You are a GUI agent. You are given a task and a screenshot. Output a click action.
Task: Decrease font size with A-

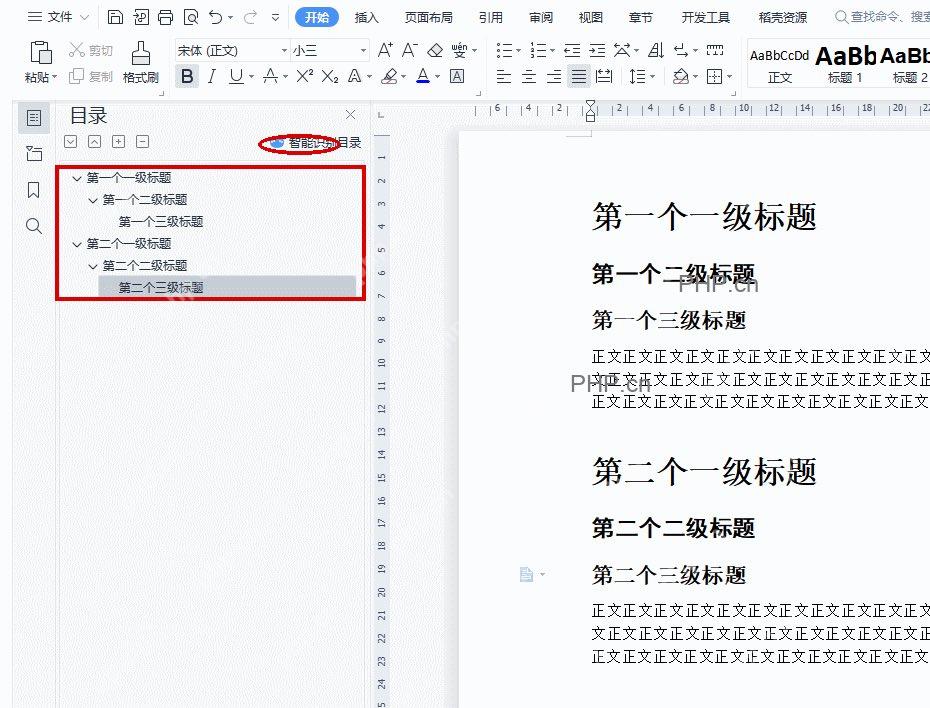tap(409, 50)
